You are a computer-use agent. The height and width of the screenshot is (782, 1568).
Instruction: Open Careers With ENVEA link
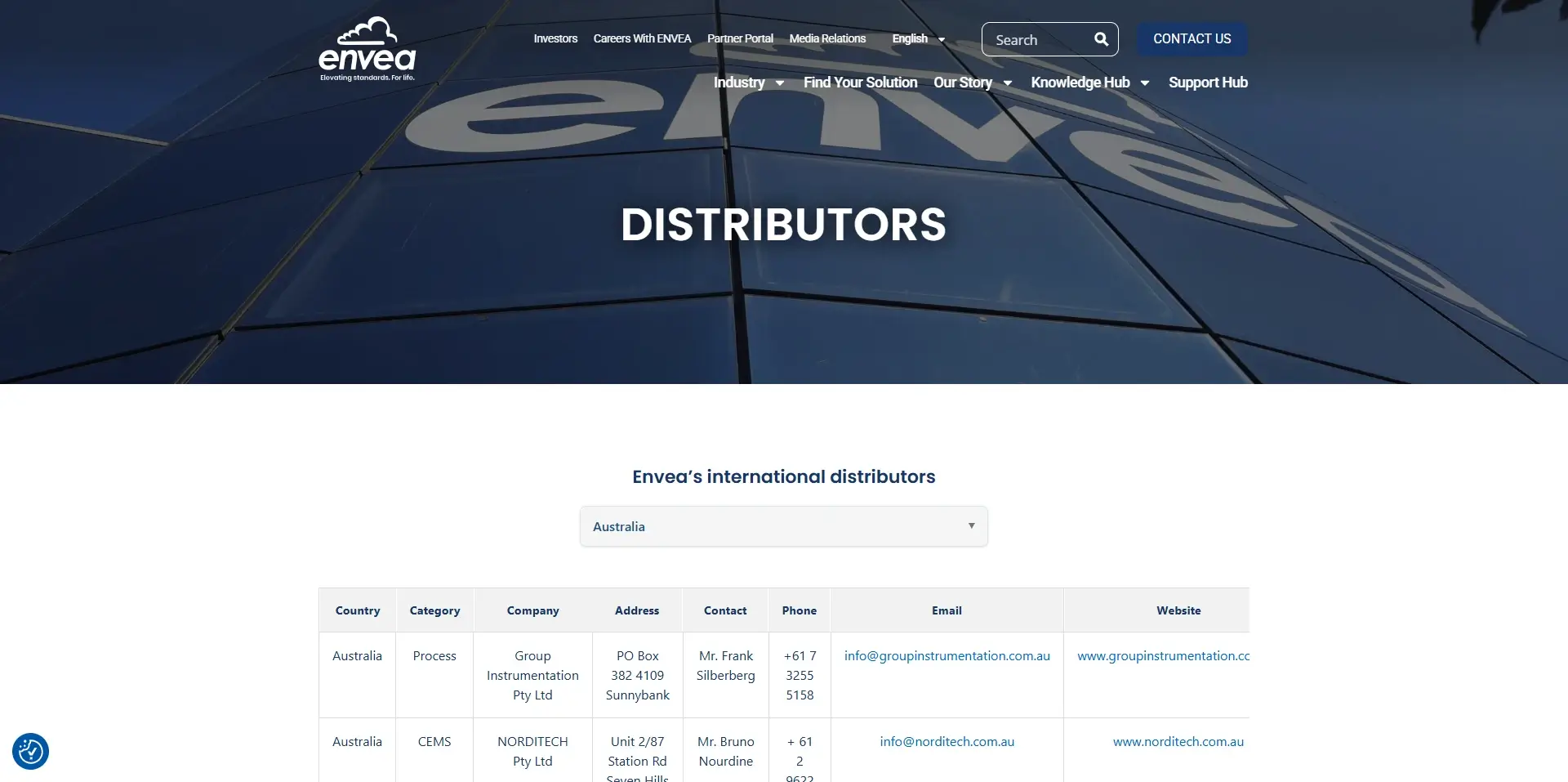[x=642, y=38]
